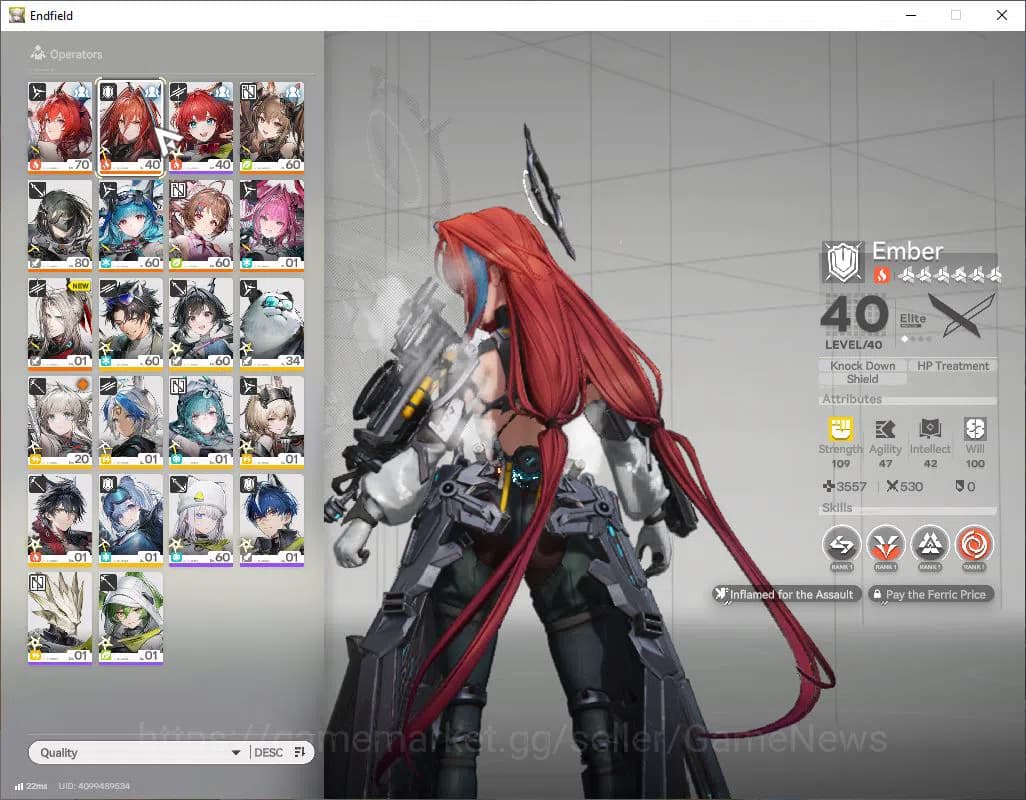Expand the Quality dropdown arrow
The height and width of the screenshot is (800, 1026).
click(236, 753)
